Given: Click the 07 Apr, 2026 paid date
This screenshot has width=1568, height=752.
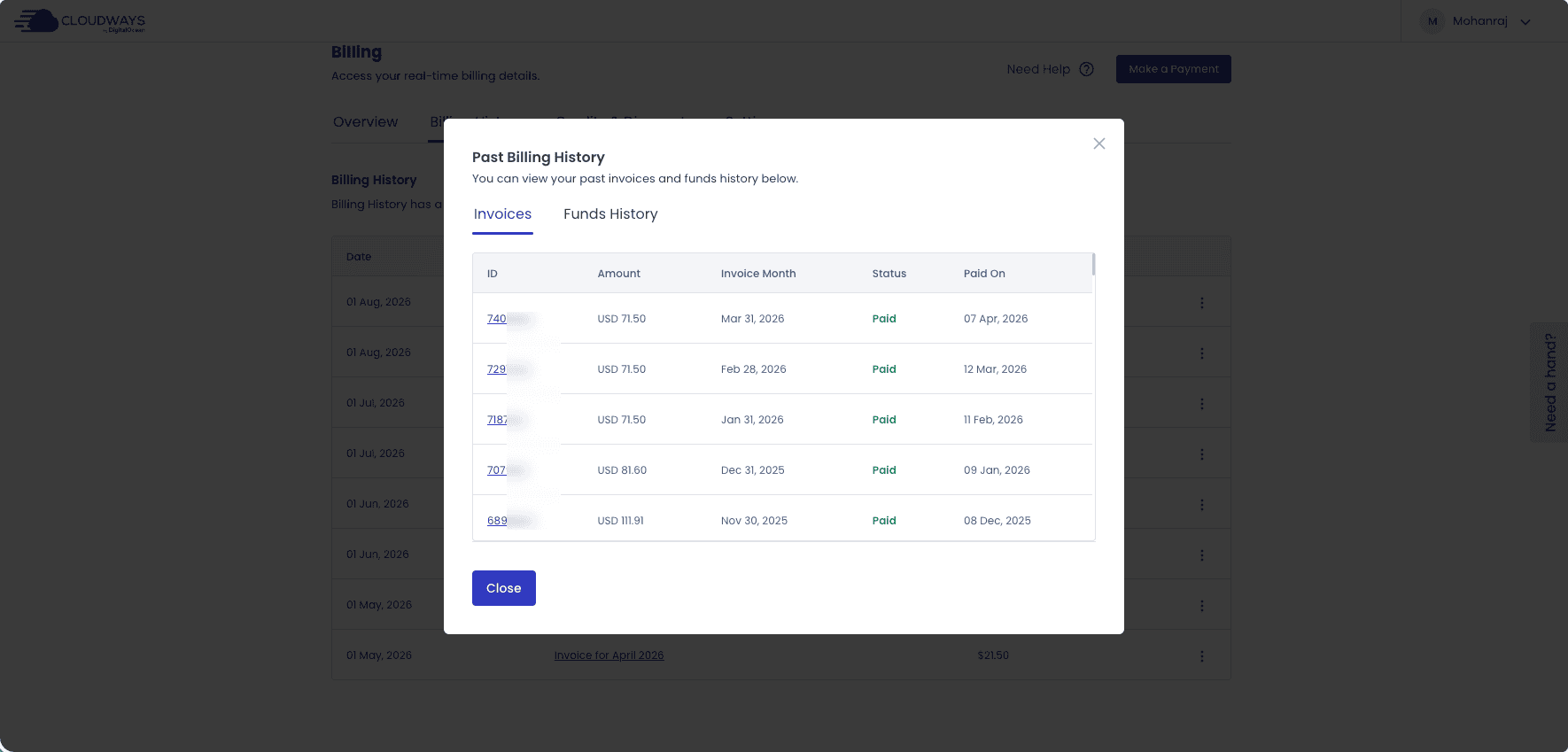Looking at the screenshot, I should pos(996,319).
